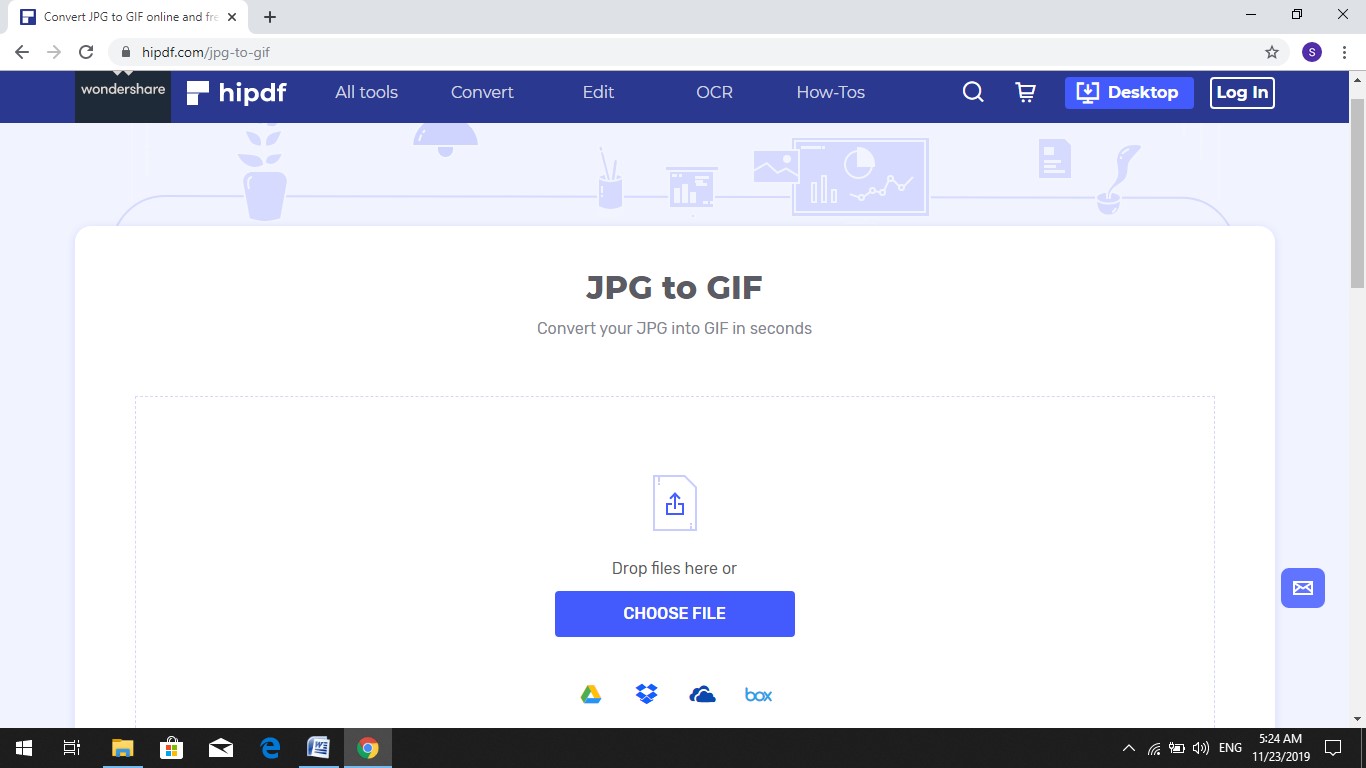Open Wi-Fi network settings icon
This screenshot has width=1366, height=768.
click(x=1154, y=748)
